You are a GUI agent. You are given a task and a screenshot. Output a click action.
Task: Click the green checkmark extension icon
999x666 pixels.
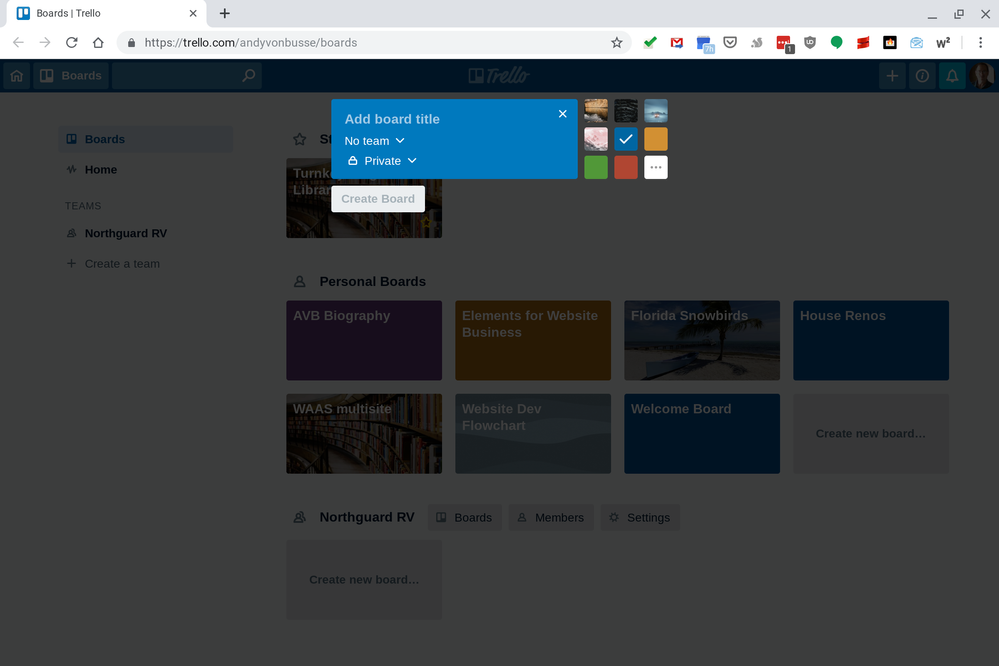650,43
